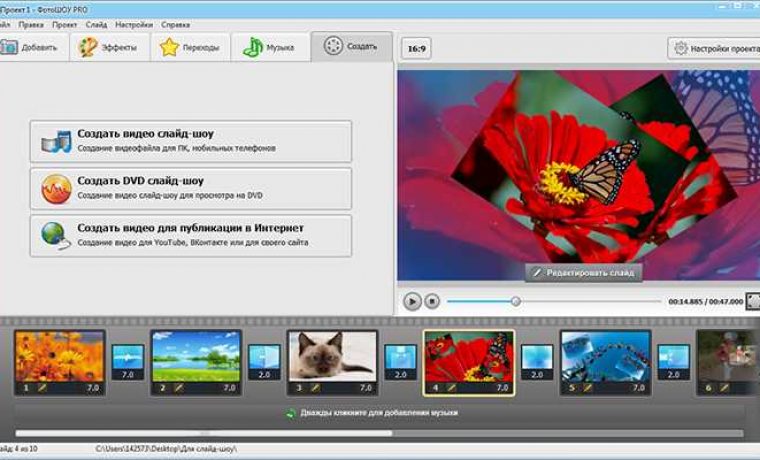Click the green note icon on Музыка tab
This screenshot has width=760, height=460.
point(252,48)
